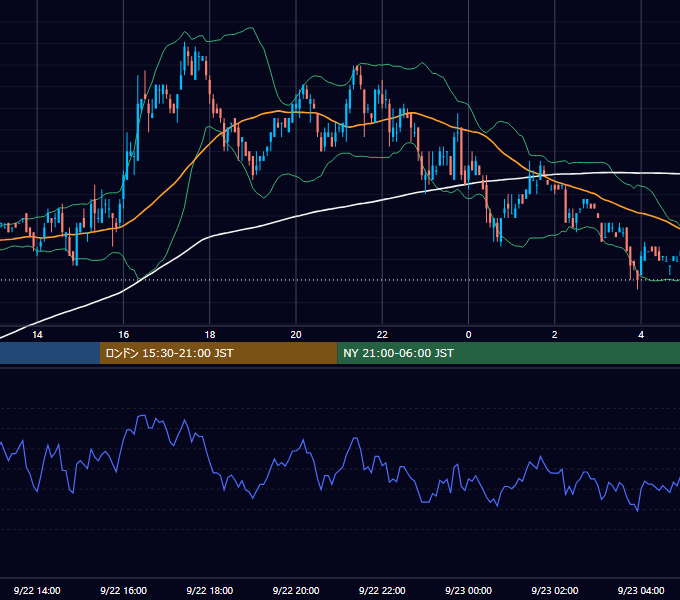Image resolution: width=680 pixels, height=600 pixels.
Task: Click the 0 hour label on price axis
Action: [x=468, y=335]
